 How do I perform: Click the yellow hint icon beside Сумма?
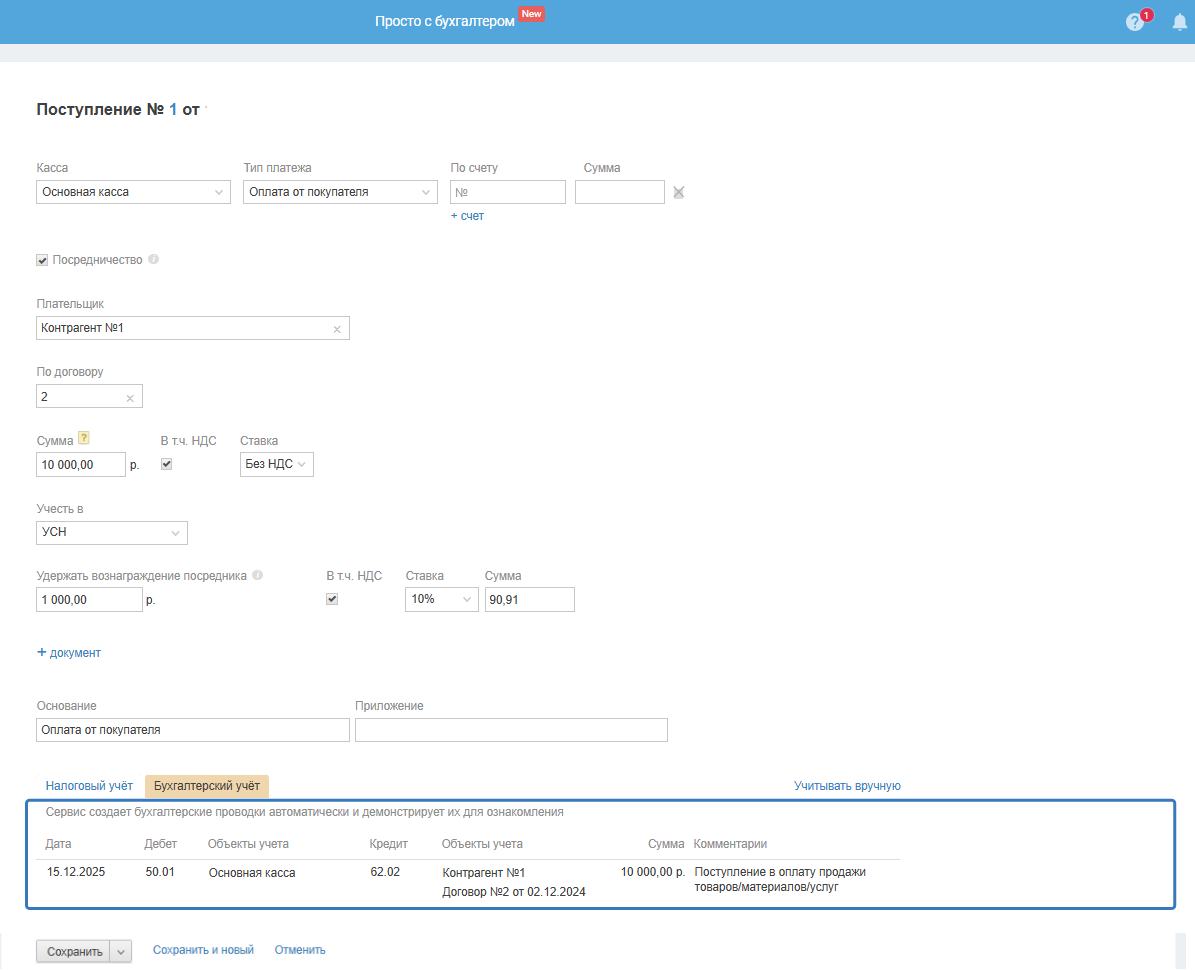(84, 438)
